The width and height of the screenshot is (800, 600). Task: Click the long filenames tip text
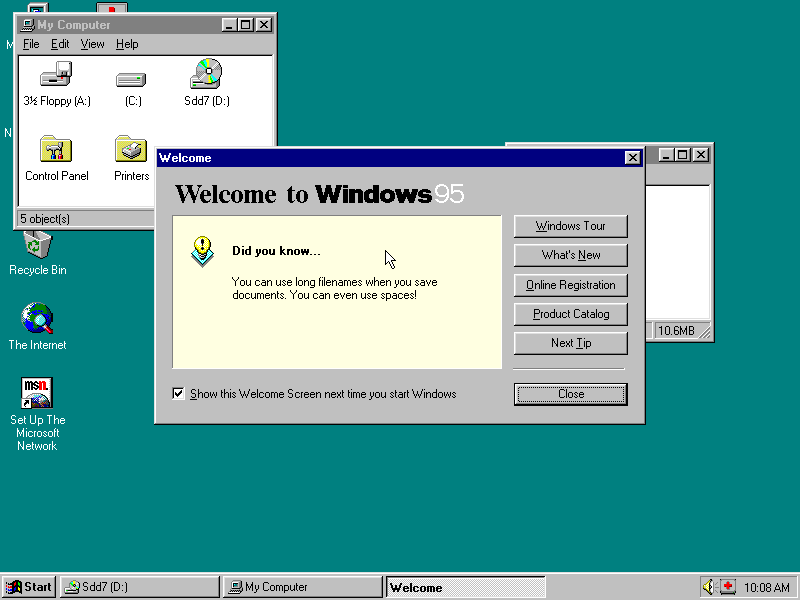(334, 288)
